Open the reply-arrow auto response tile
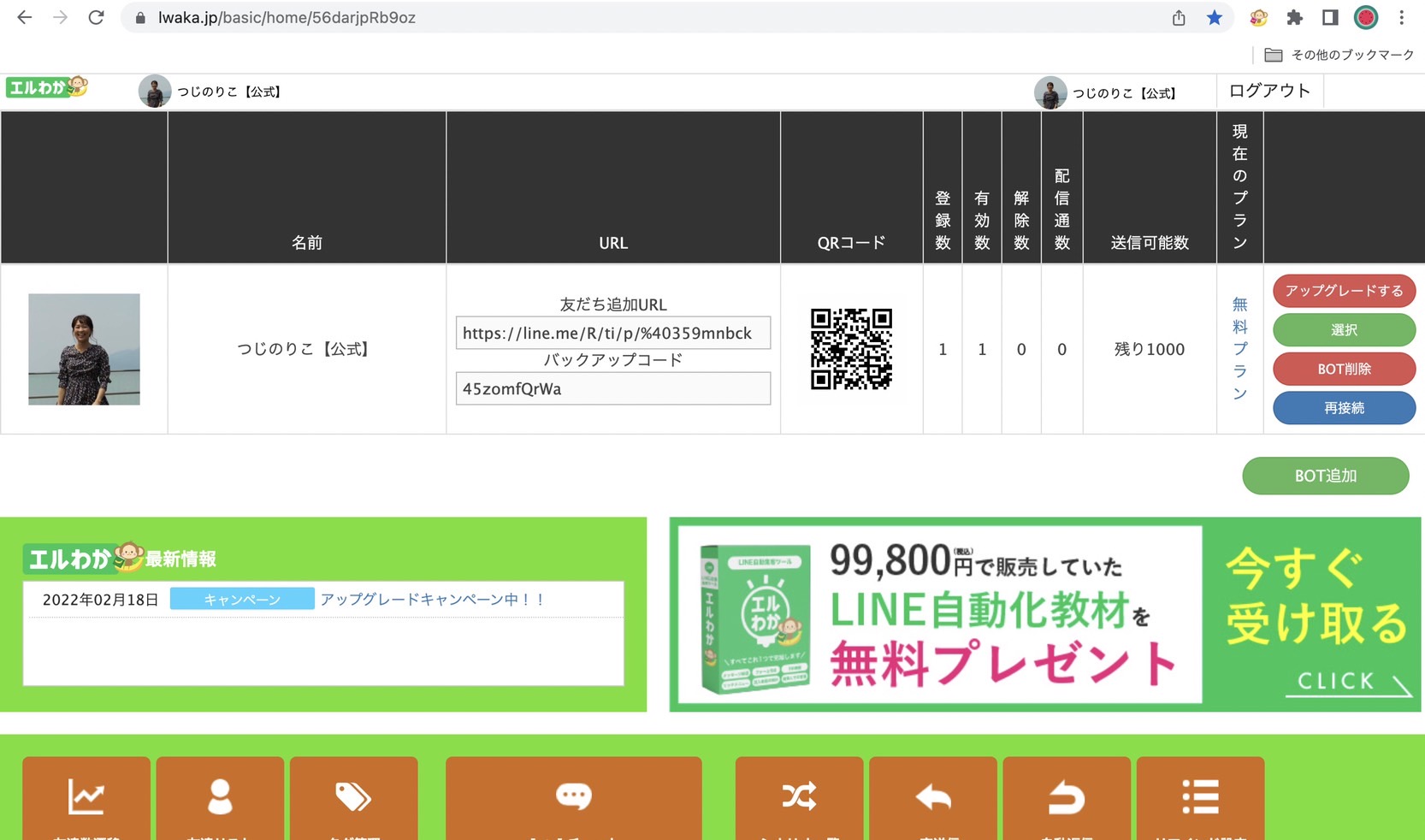 click(933, 798)
